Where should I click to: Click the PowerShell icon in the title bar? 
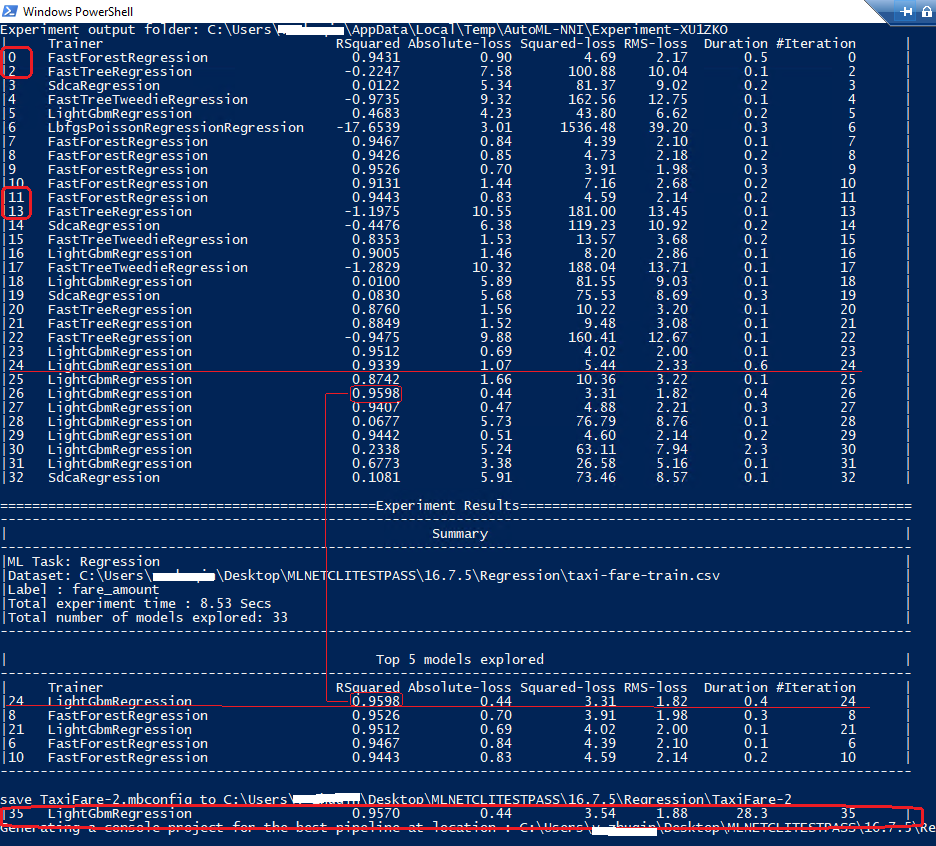click(x=10, y=11)
